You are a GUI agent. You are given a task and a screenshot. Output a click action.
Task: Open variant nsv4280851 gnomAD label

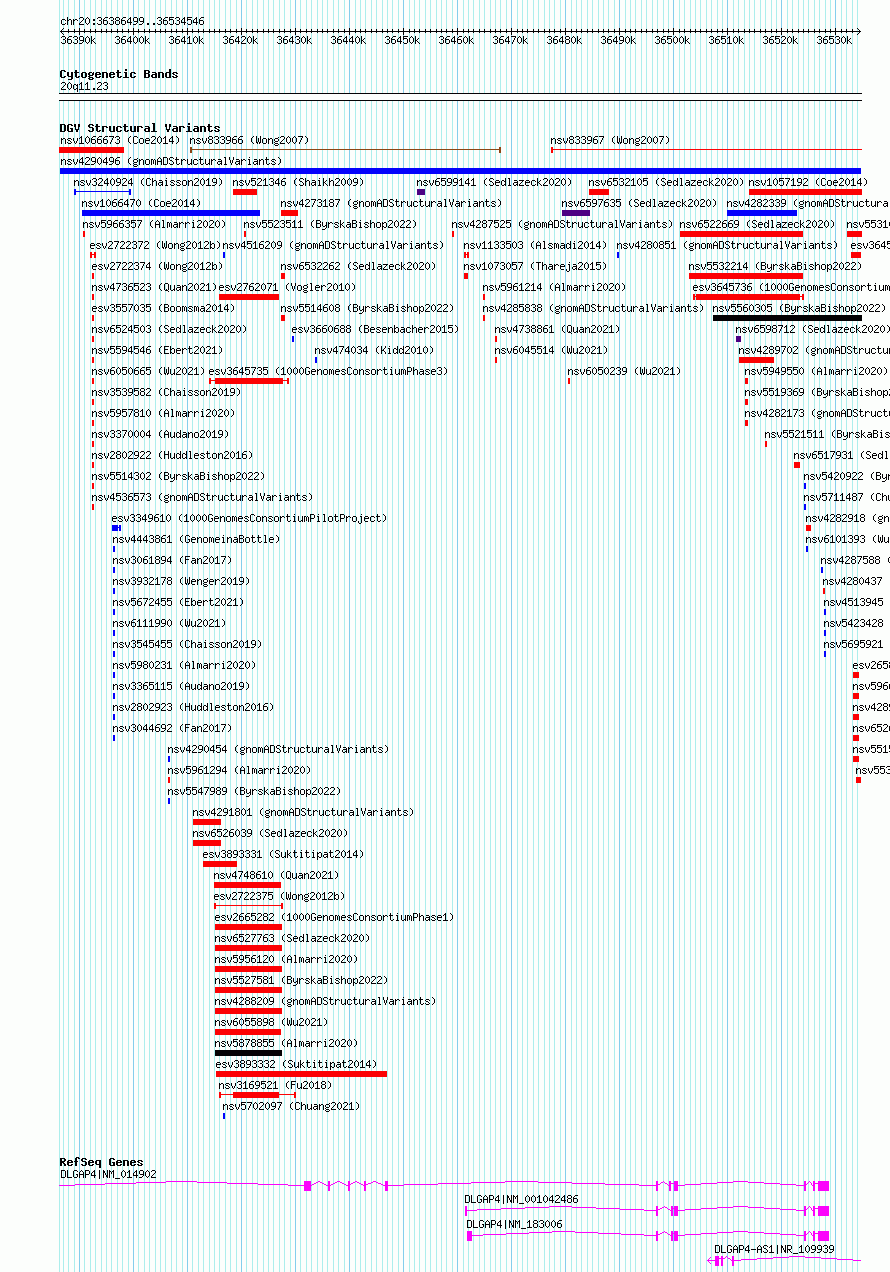tap(727, 246)
